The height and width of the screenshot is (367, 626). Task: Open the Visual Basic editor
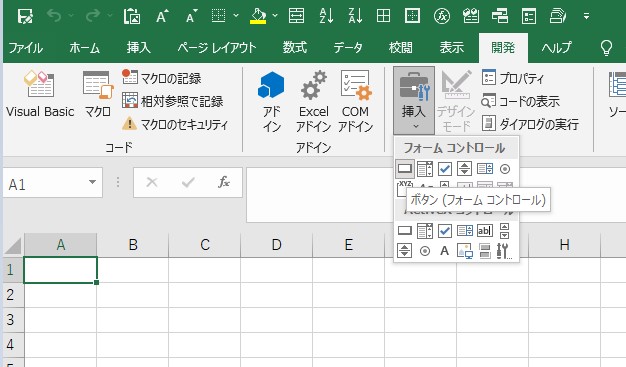[x=40, y=94]
